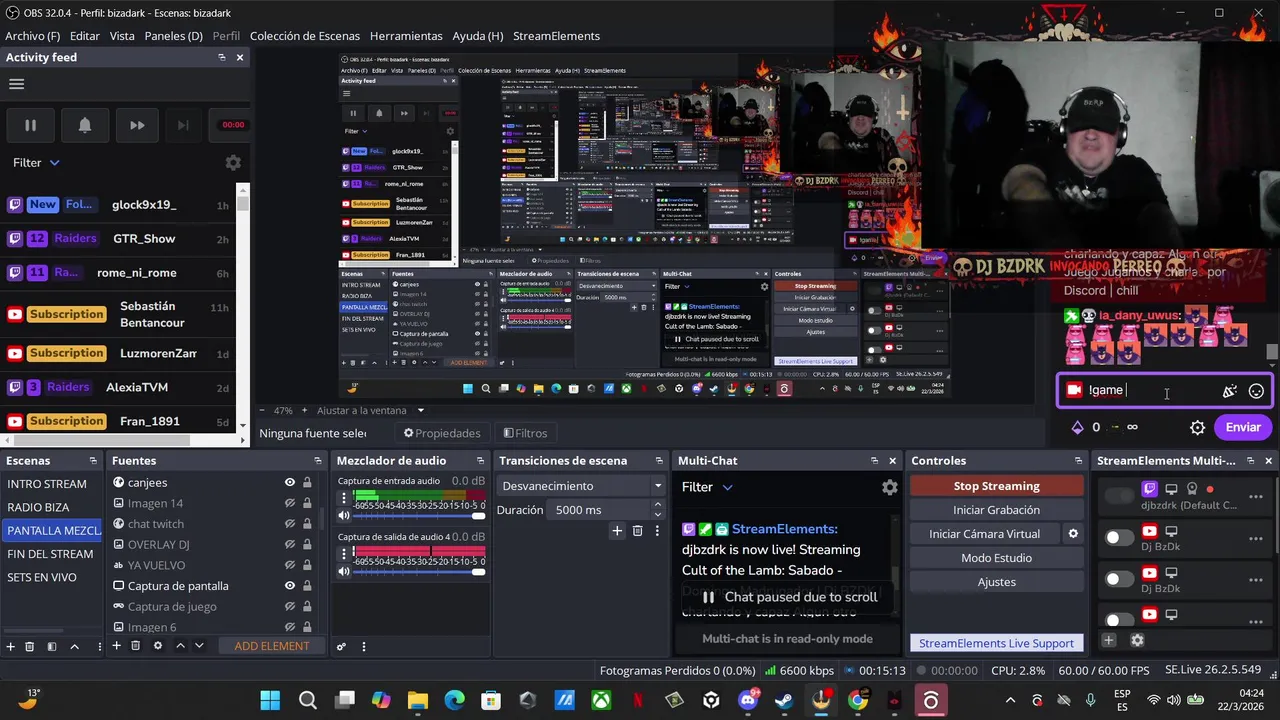Expand the Activity feed Filter dropdown
The height and width of the screenshot is (720, 1280).
(36, 163)
